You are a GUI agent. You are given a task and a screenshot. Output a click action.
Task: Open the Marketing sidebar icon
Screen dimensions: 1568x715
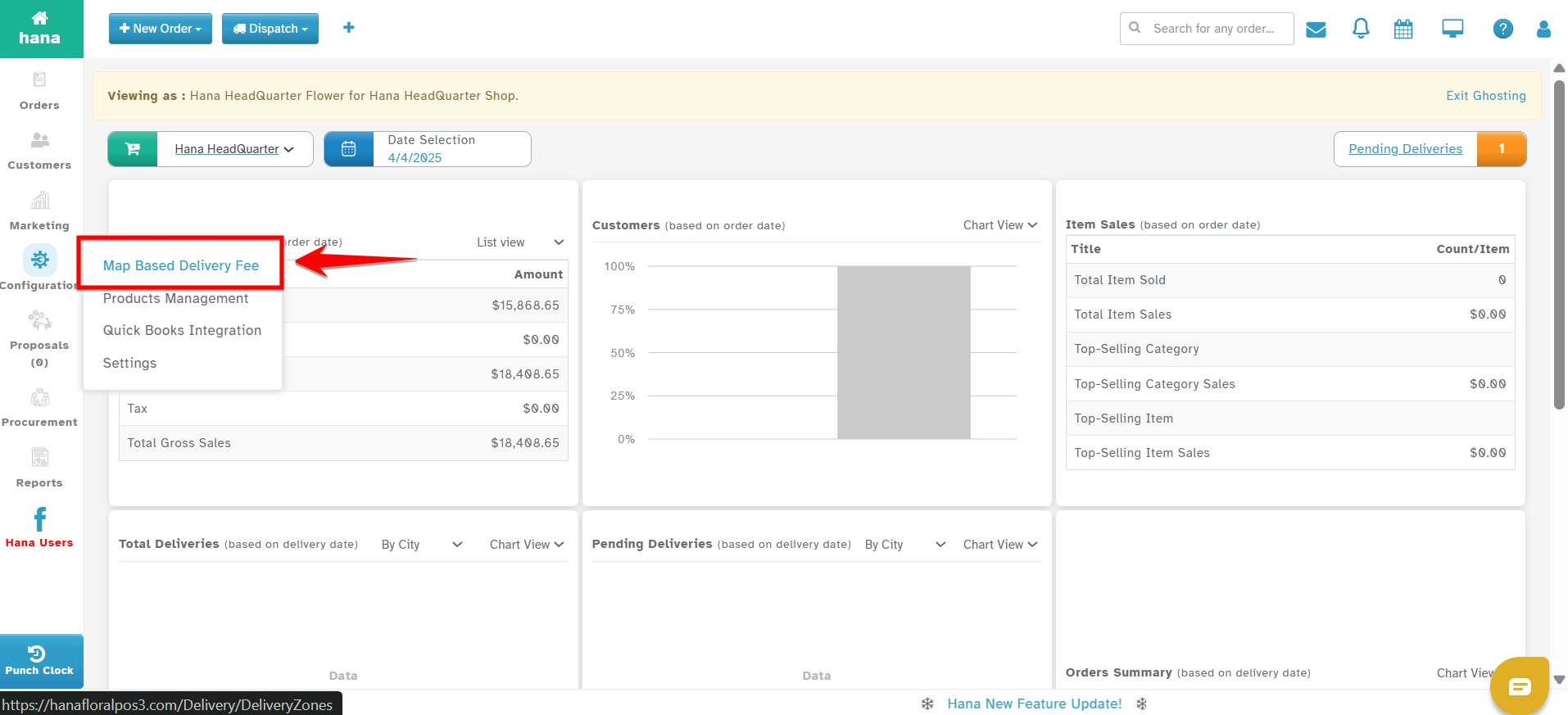tap(39, 200)
